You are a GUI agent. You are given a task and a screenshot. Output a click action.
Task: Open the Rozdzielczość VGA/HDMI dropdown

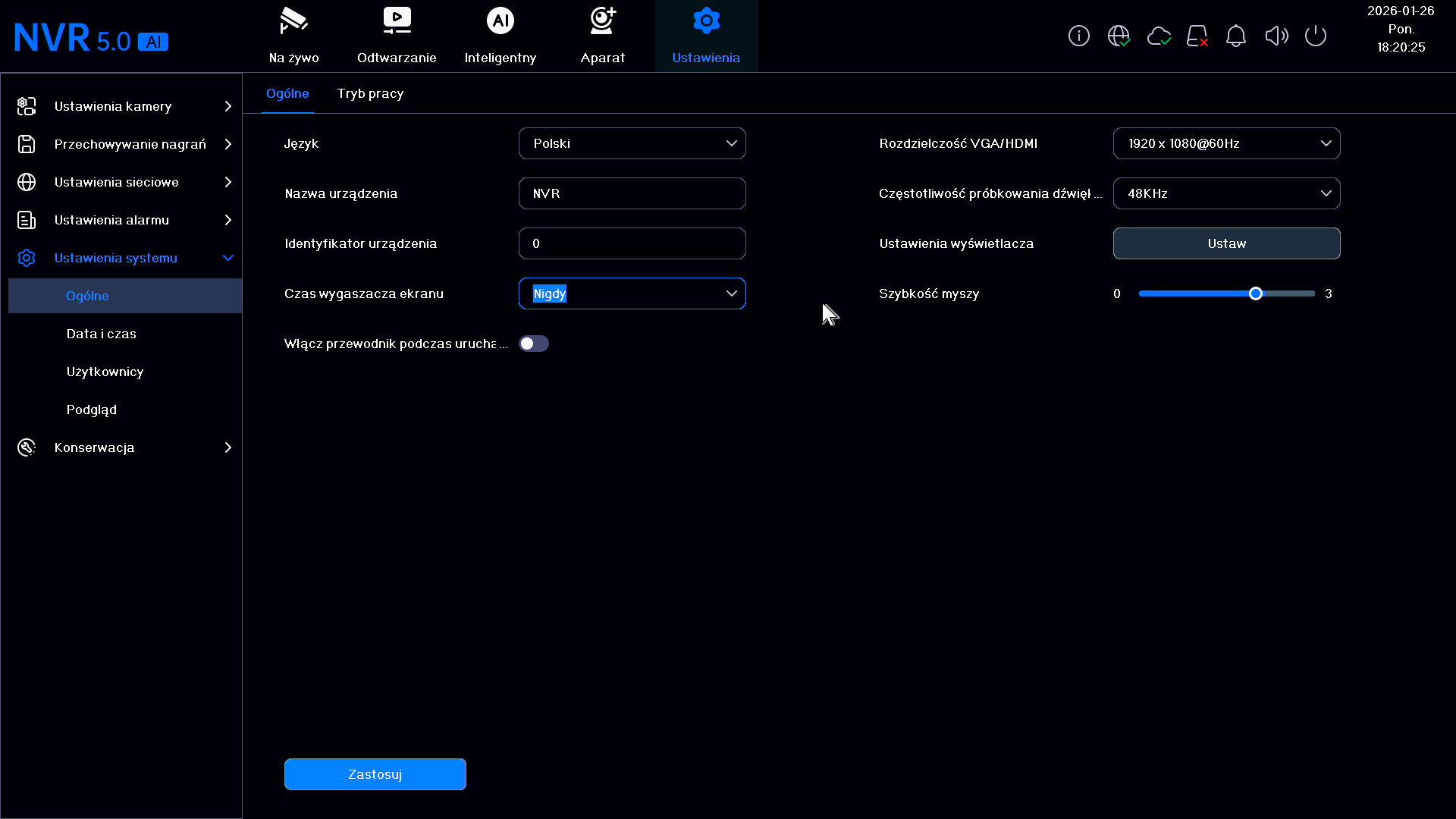pyautogui.click(x=1226, y=143)
